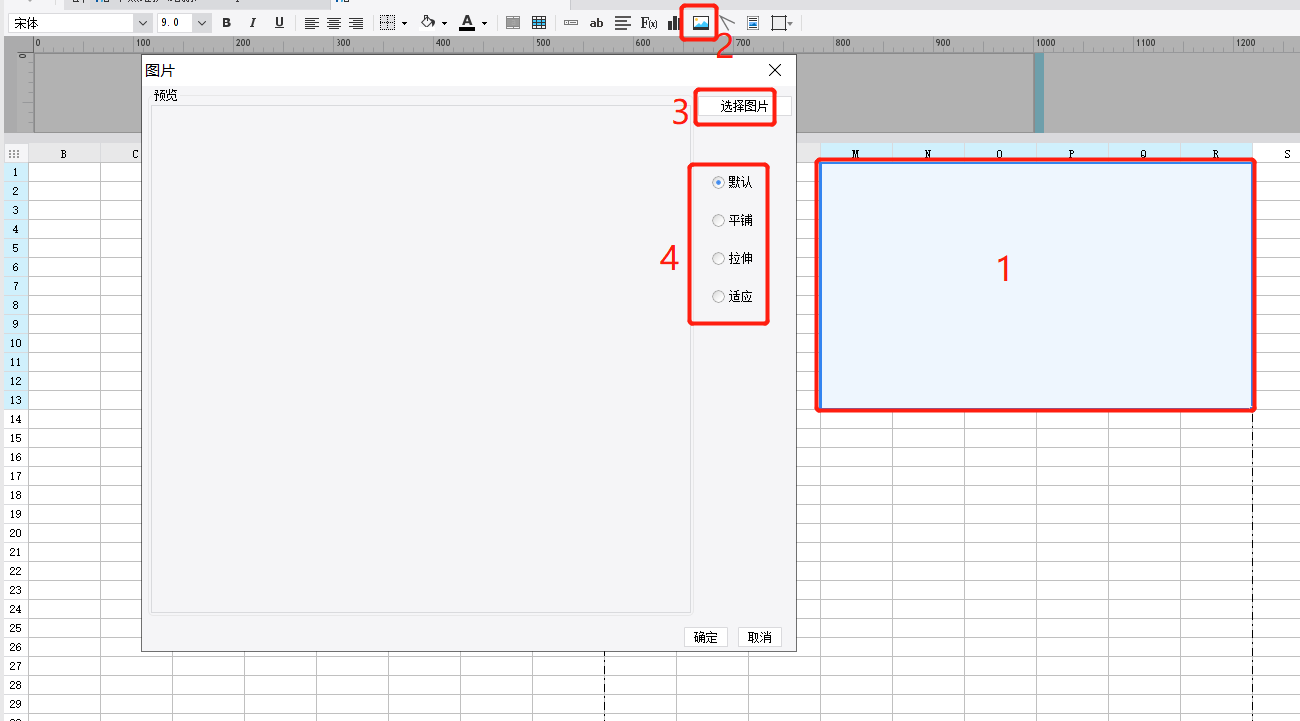Insert a plain text cell element
Viewport: 1300px width, 721px height.
click(571, 23)
